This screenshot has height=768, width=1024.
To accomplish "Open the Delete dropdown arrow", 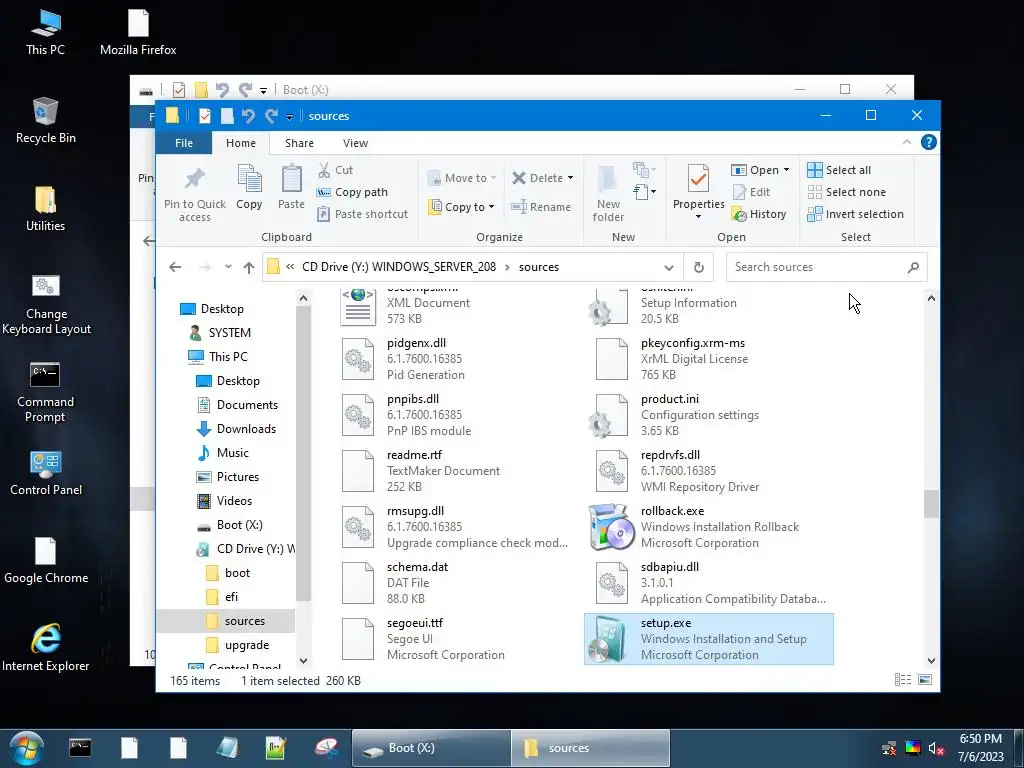I will click(570, 178).
